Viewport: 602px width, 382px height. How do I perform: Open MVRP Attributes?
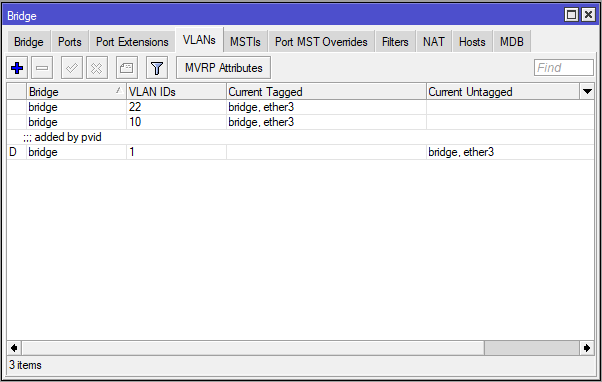click(223, 68)
